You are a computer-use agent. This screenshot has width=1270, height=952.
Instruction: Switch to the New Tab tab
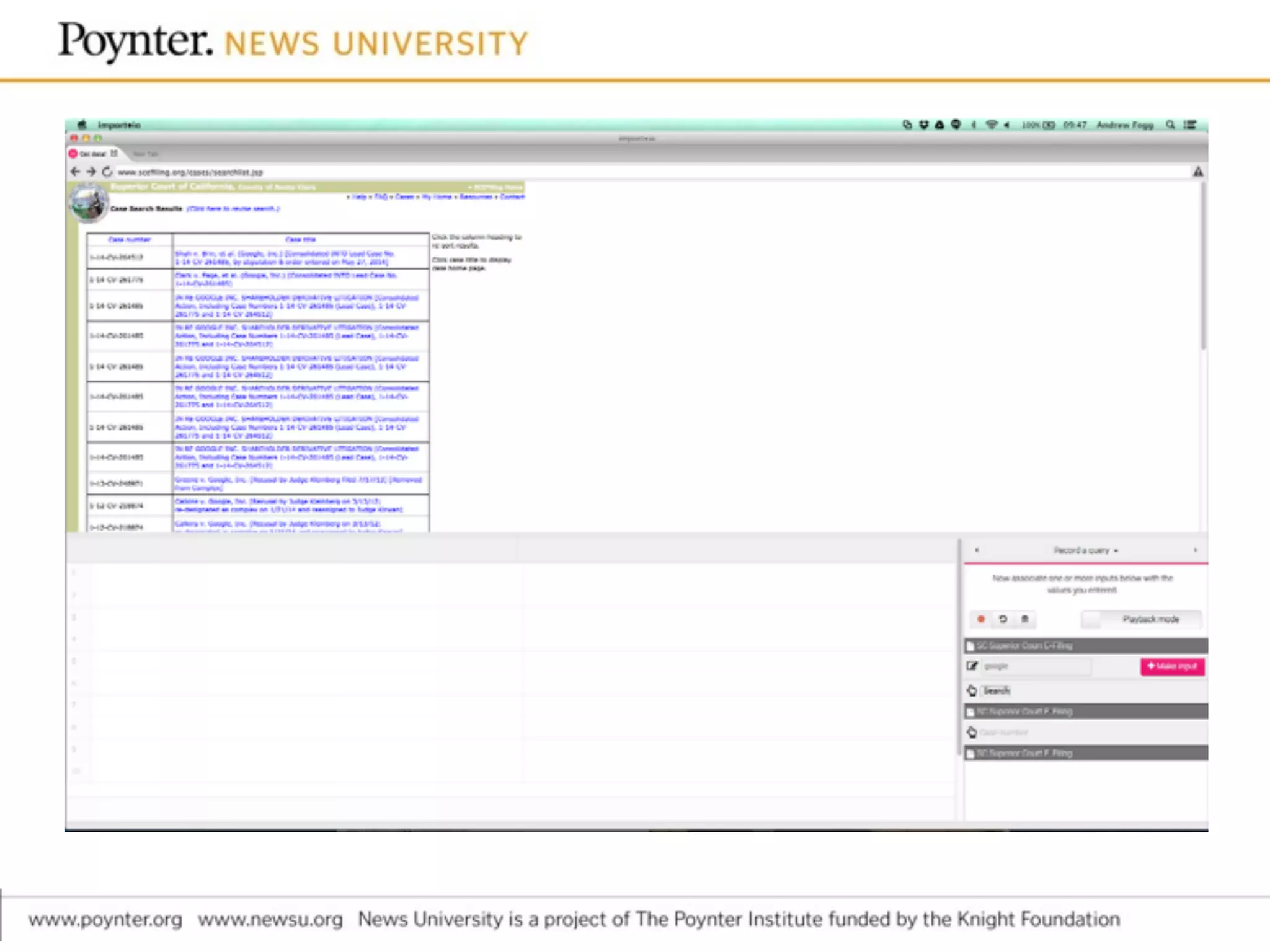coord(146,154)
